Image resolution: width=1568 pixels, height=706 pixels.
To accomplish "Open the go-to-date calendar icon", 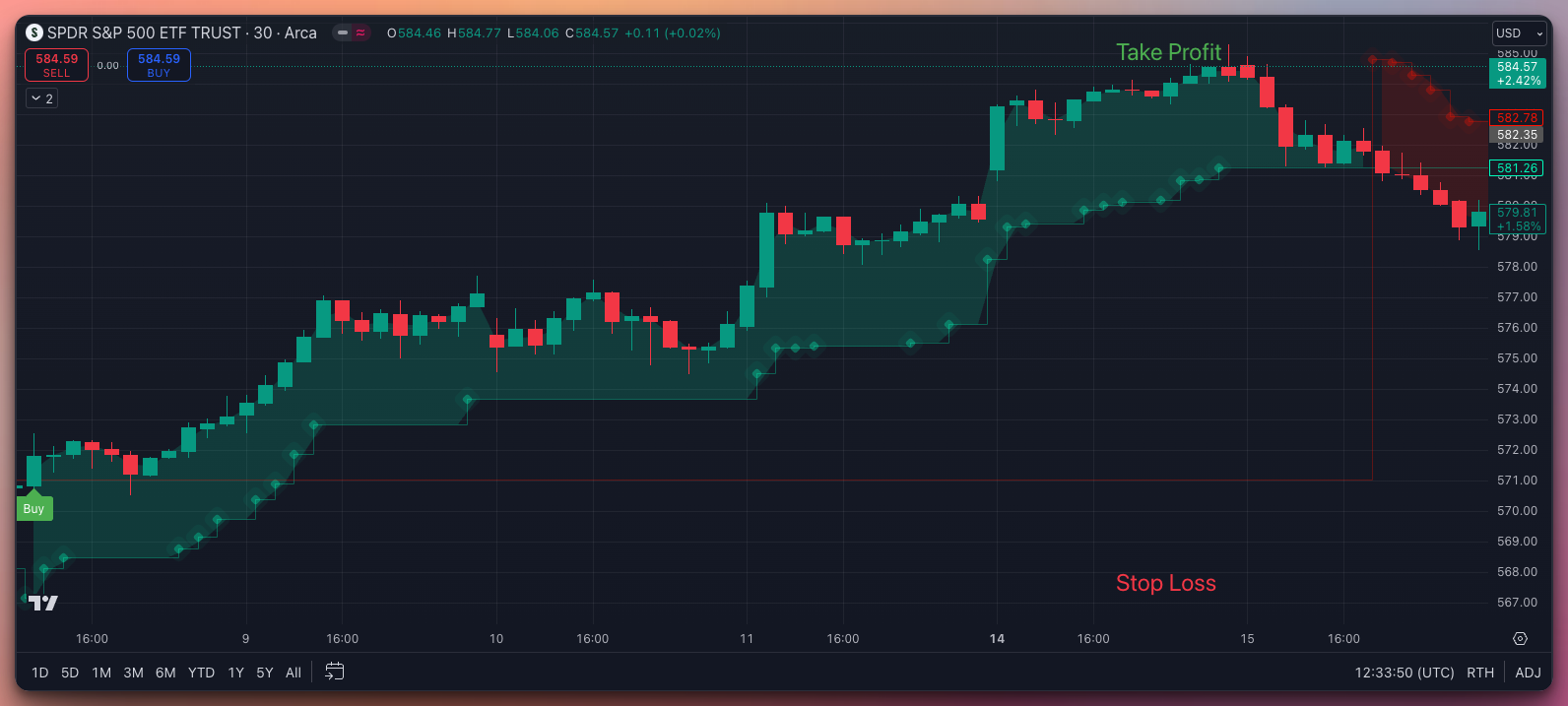I will tap(335, 672).
